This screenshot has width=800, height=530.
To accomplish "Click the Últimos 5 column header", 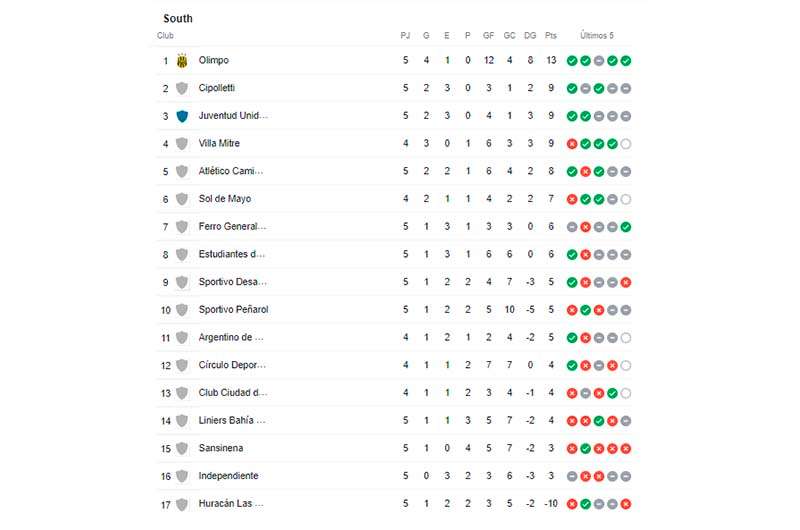I will tap(596, 35).
